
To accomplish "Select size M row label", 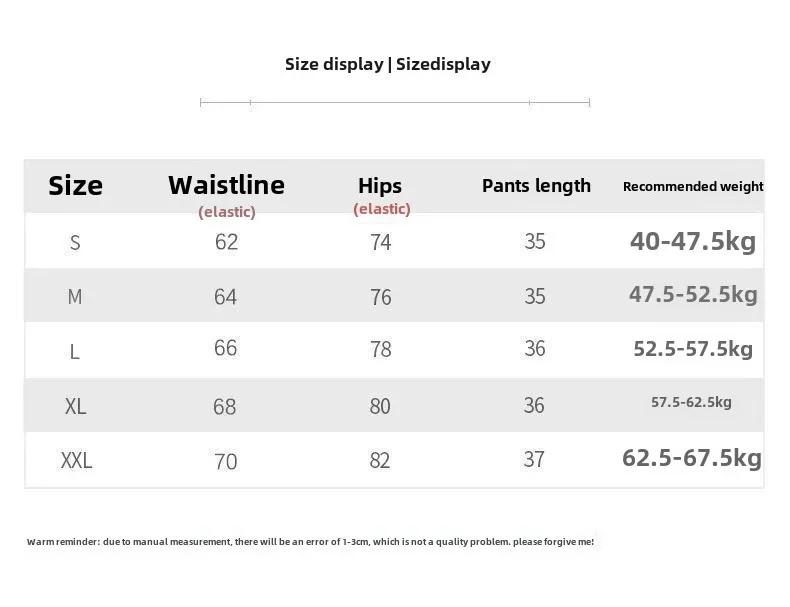I will tap(75, 297).
